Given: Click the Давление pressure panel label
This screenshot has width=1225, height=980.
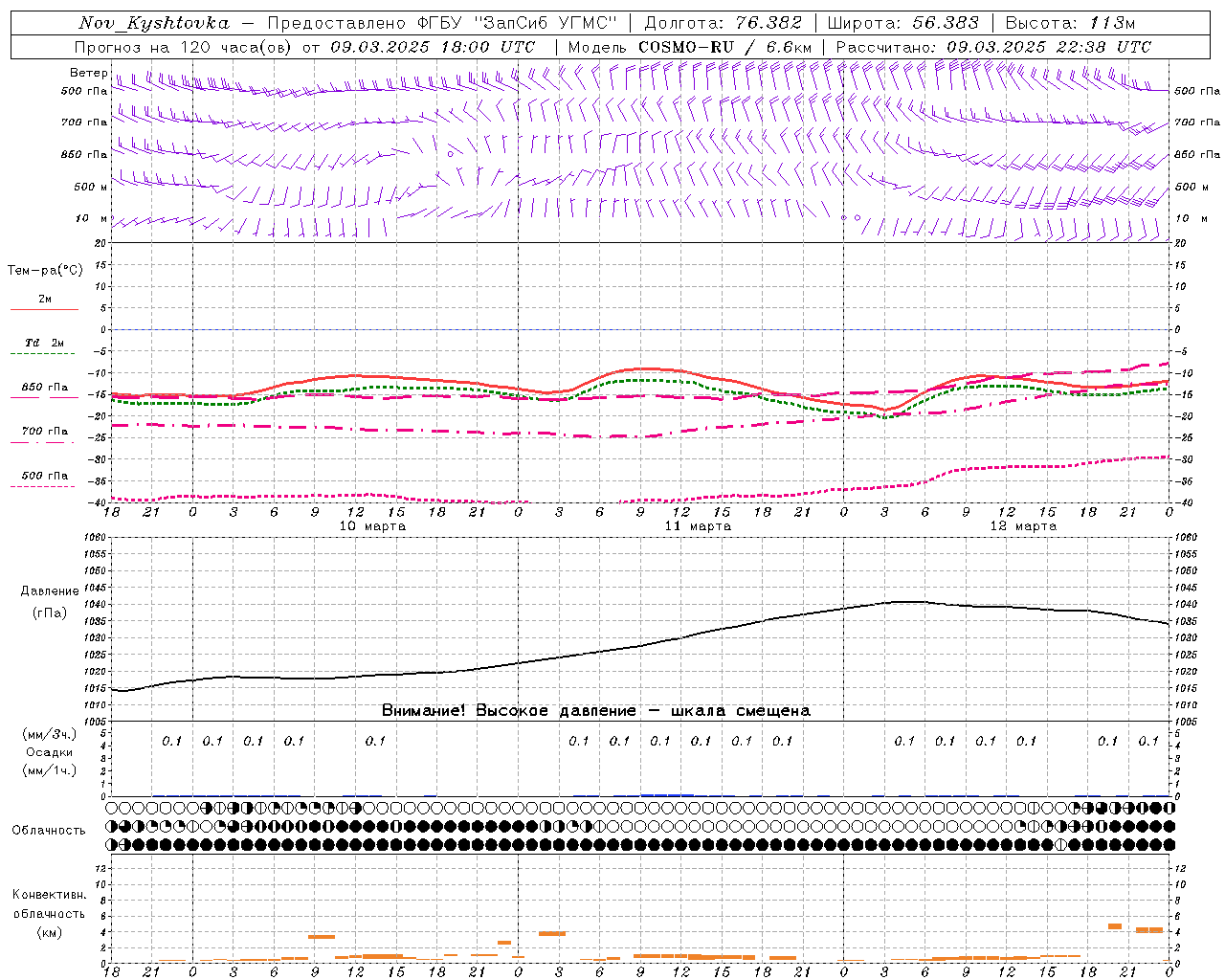Looking at the screenshot, I should tap(49, 591).
